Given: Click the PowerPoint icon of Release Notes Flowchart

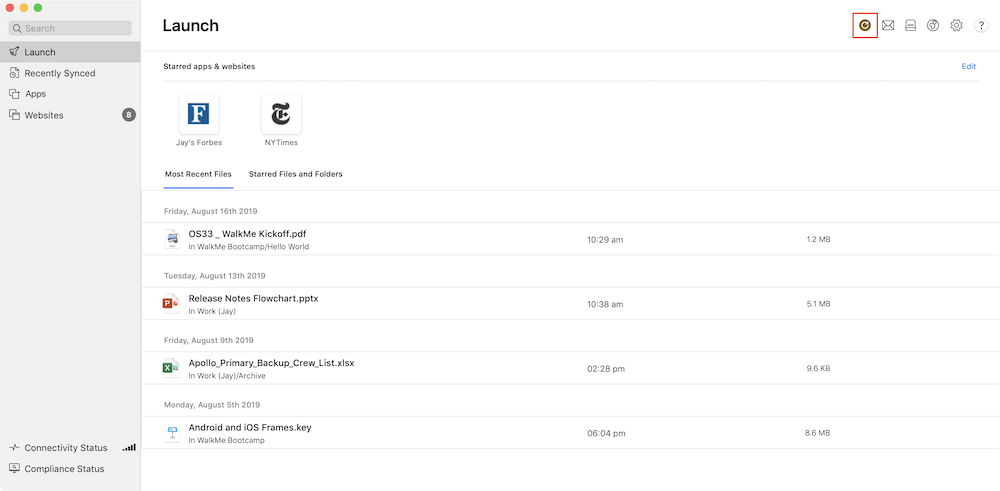Looking at the screenshot, I should (172, 304).
